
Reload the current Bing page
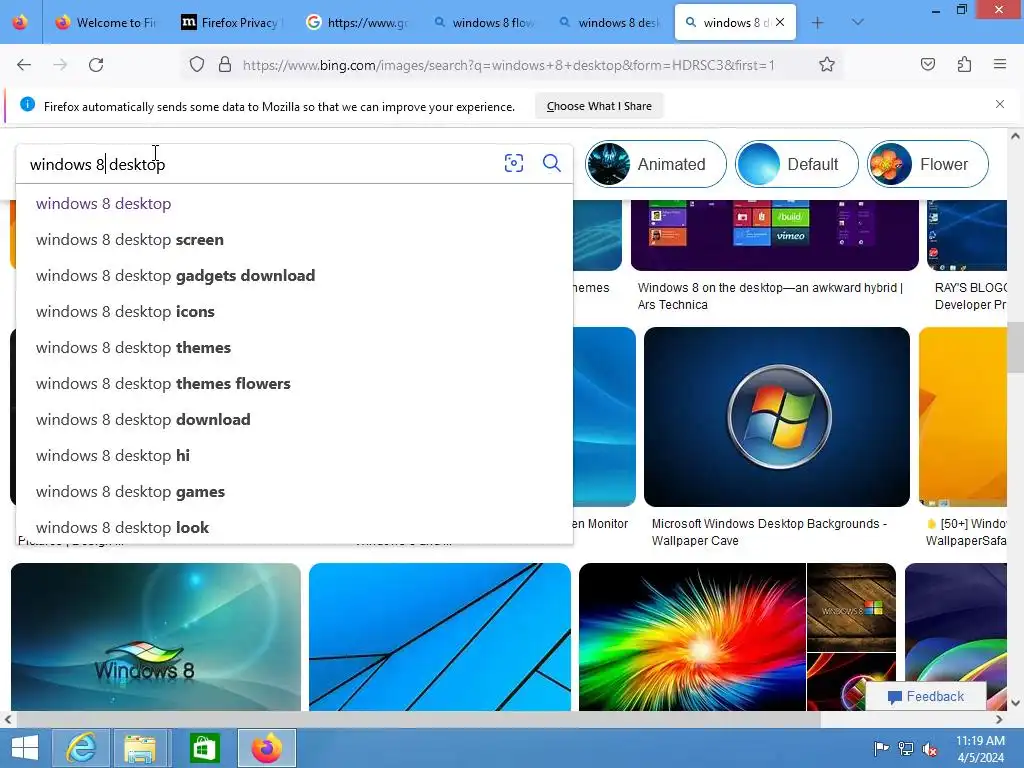96,65
